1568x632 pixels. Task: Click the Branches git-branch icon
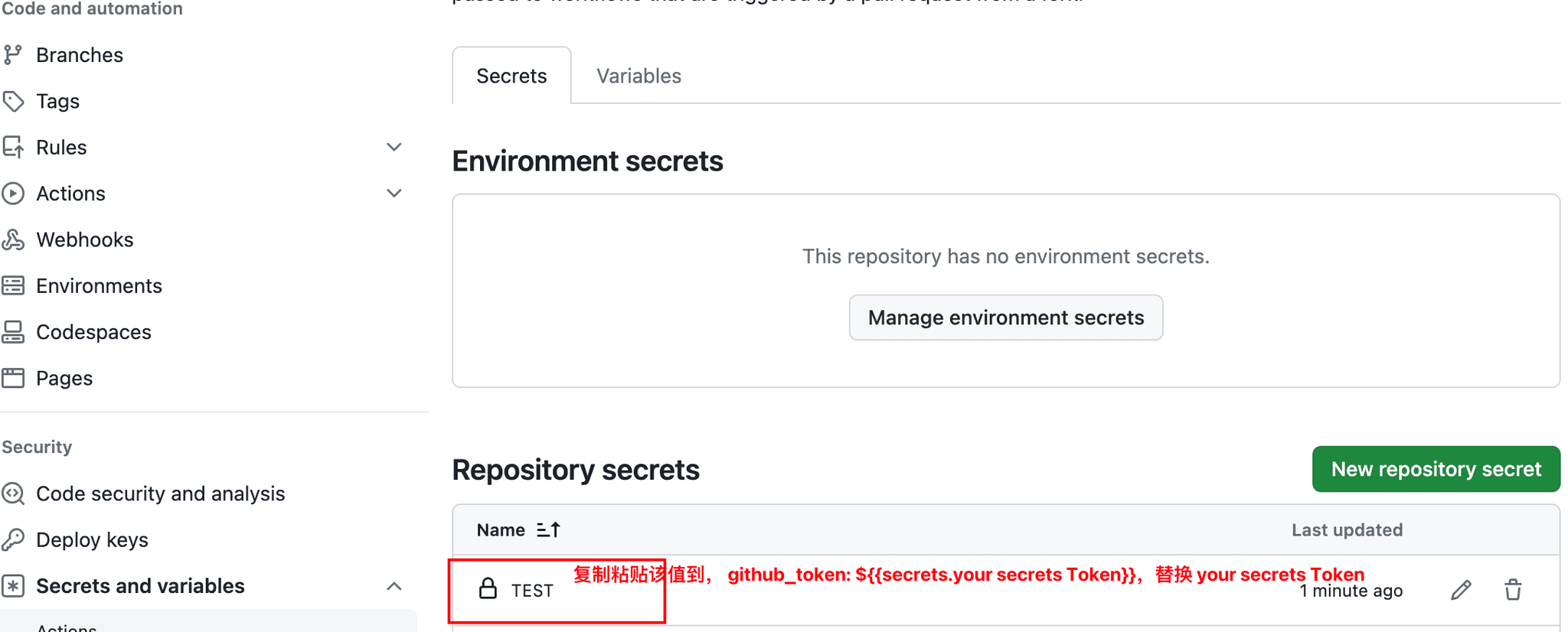point(13,55)
